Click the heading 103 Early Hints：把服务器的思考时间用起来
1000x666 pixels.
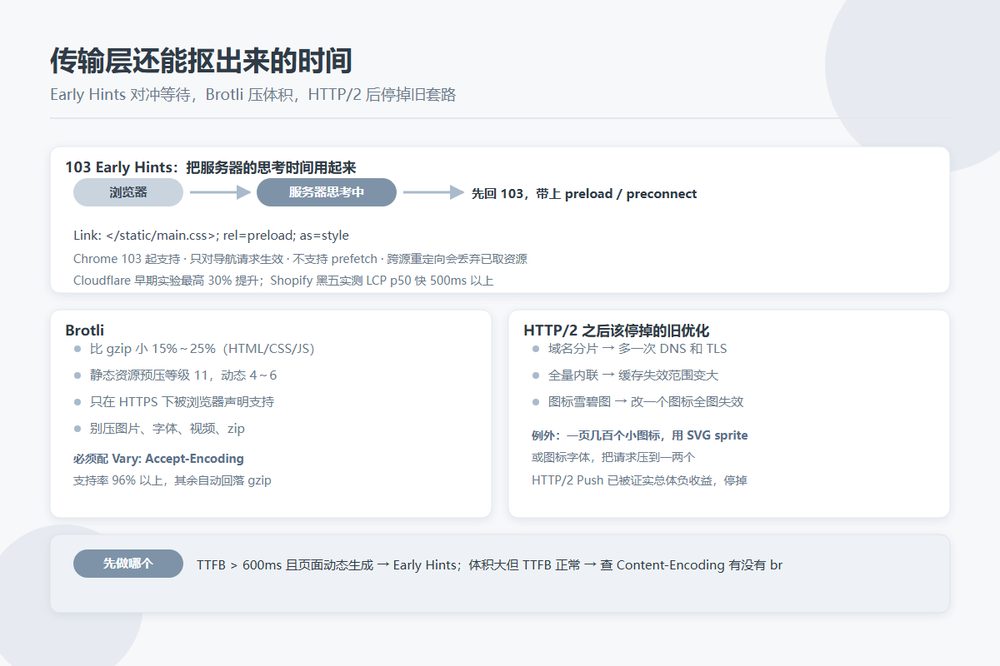pyautogui.click(x=210, y=167)
